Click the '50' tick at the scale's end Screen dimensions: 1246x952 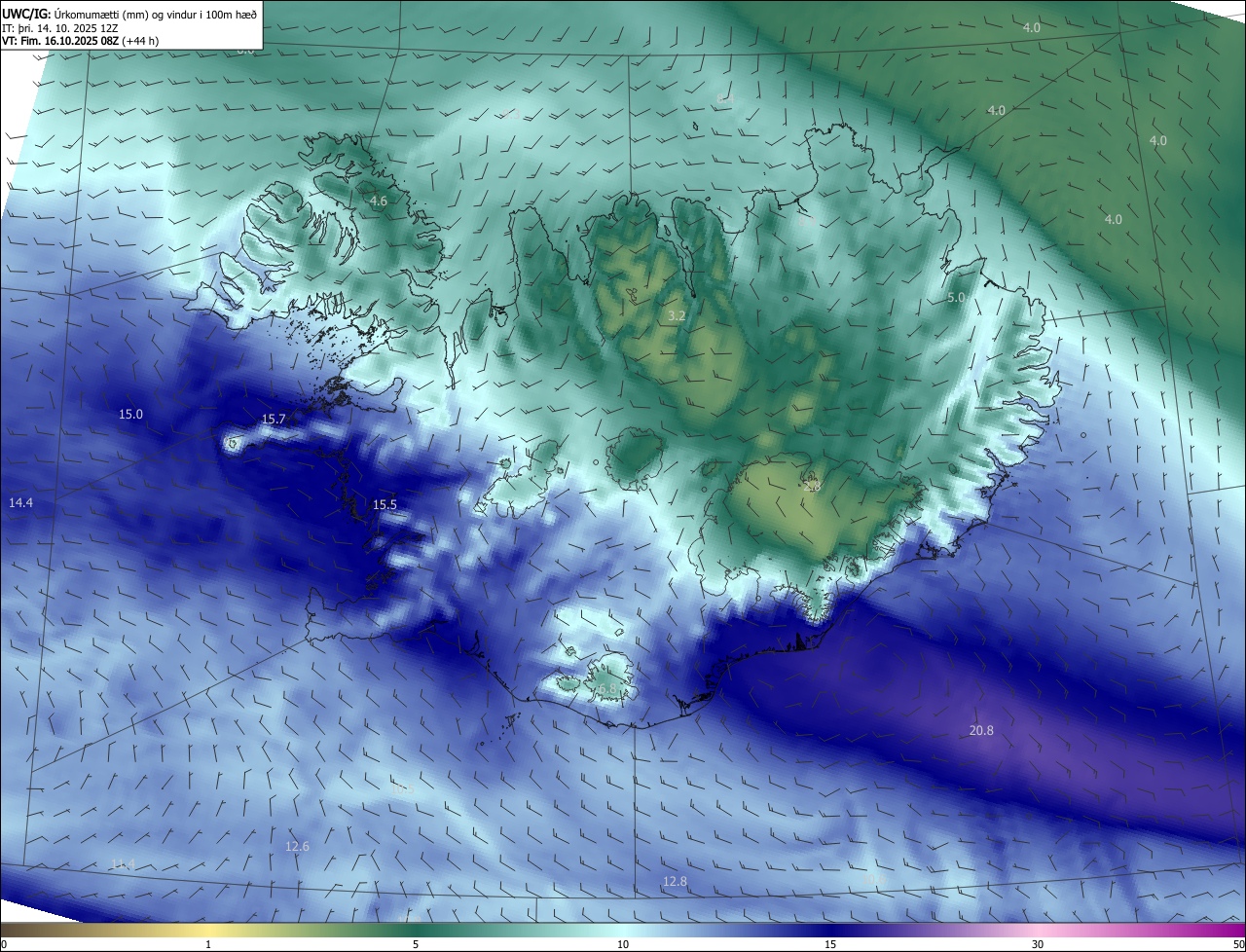click(x=1237, y=944)
